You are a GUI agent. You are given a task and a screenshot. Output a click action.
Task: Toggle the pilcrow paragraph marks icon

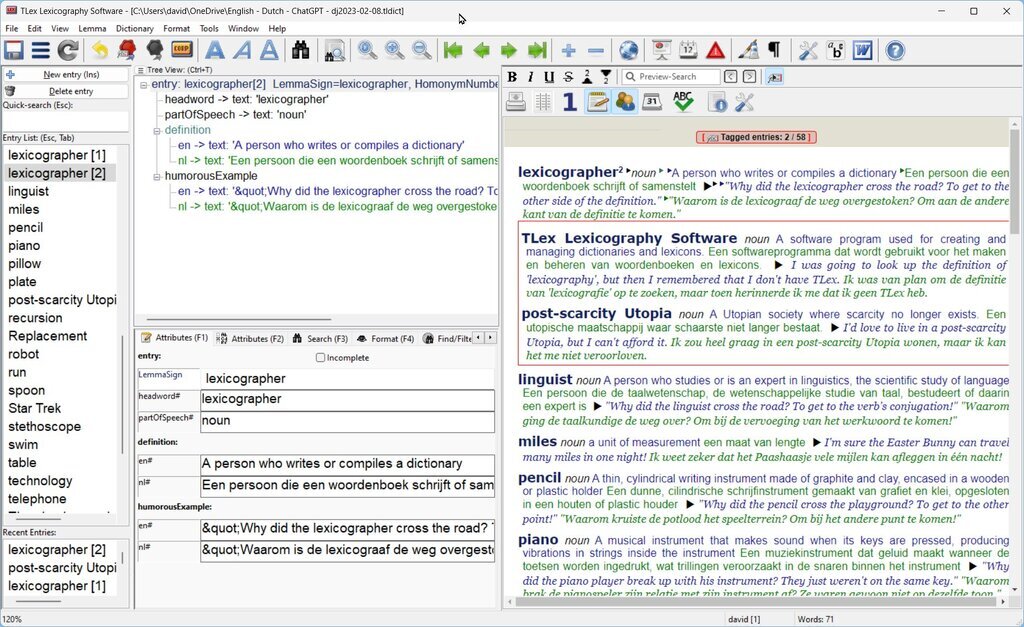coord(775,50)
